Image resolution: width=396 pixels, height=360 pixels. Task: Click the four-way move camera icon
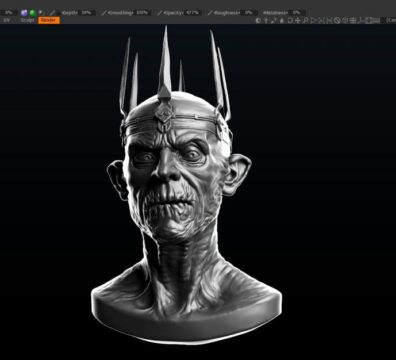(298, 20)
